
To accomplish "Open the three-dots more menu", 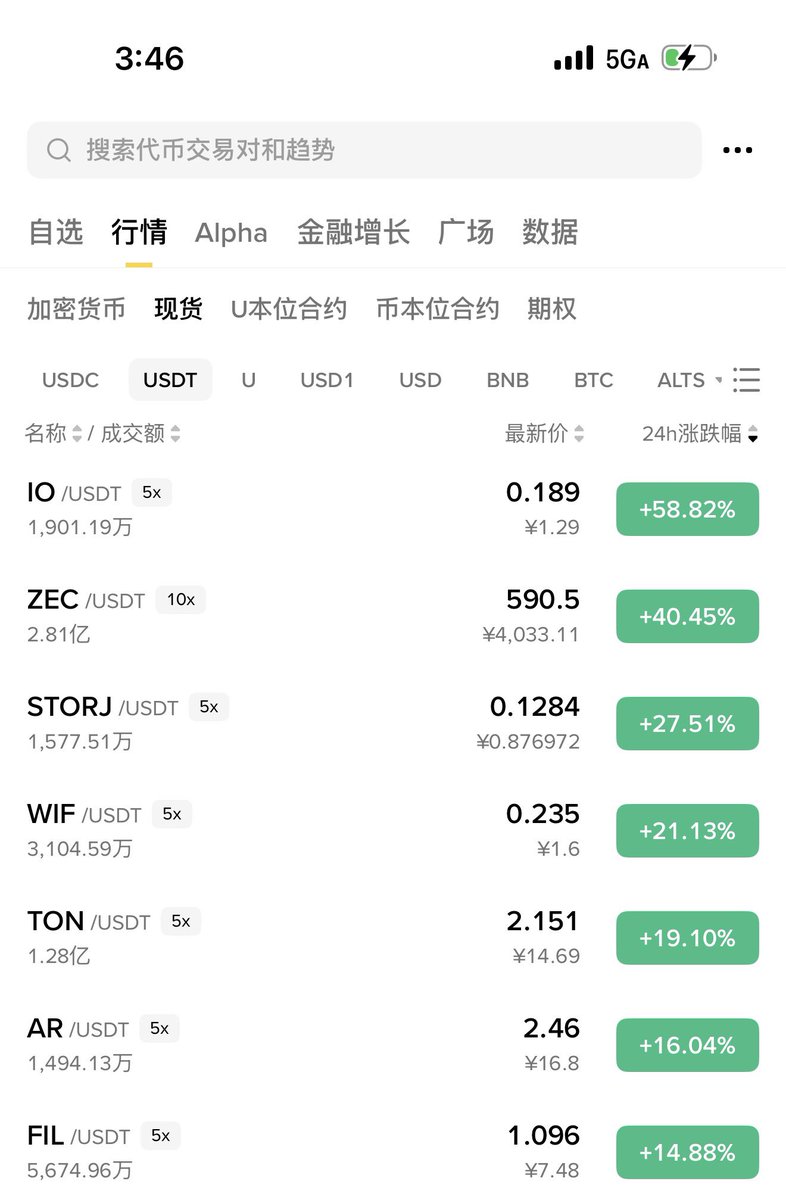I will point(737,150).
